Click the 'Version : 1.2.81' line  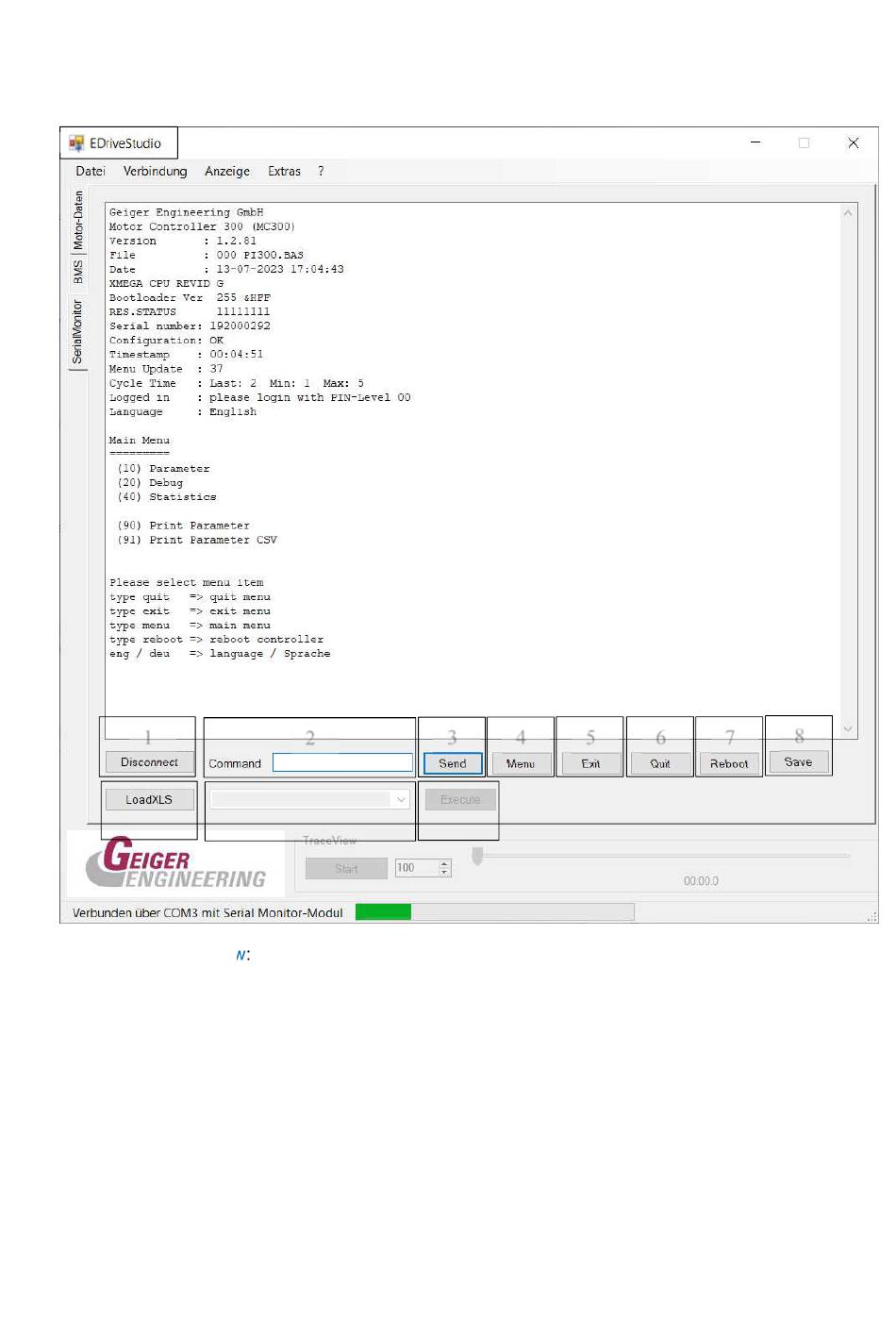click(x=182, y=241)
